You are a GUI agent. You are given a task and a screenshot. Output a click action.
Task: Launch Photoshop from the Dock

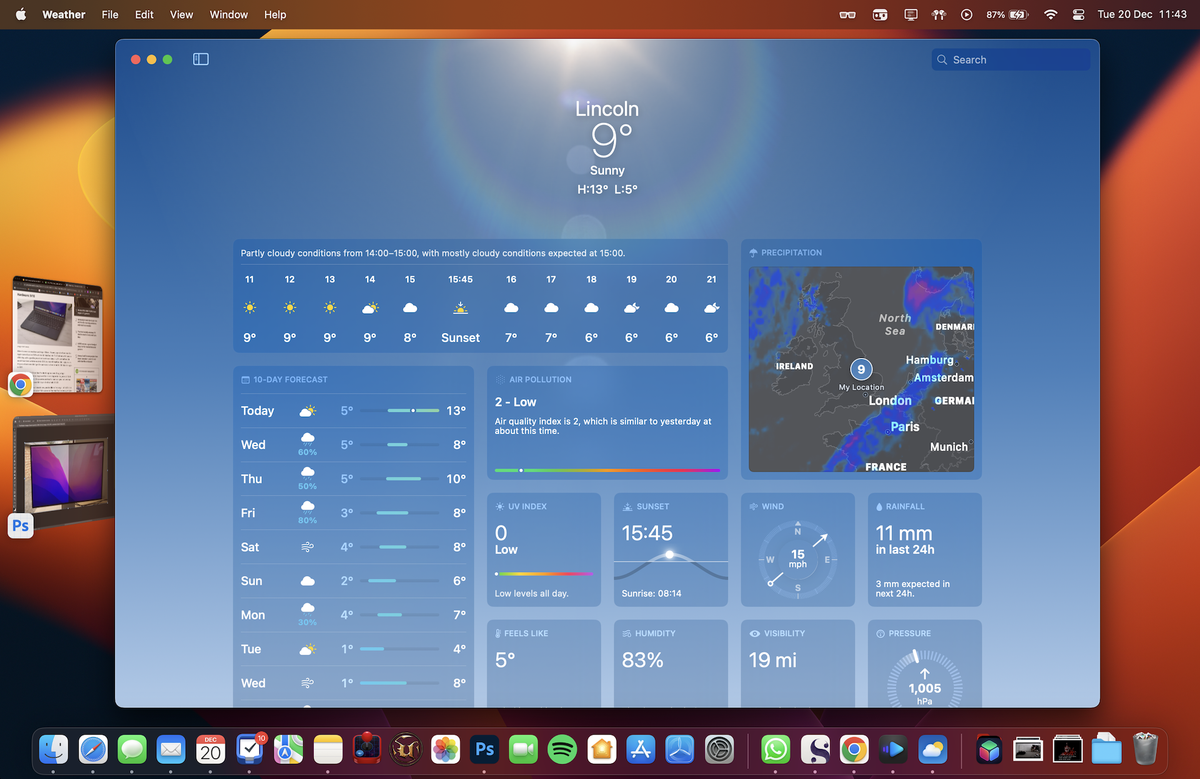(484, 748)
